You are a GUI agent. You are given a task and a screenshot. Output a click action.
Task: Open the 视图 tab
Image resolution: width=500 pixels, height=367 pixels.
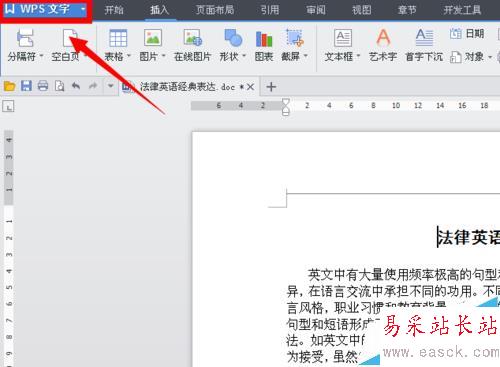click(x=362, y=10)
